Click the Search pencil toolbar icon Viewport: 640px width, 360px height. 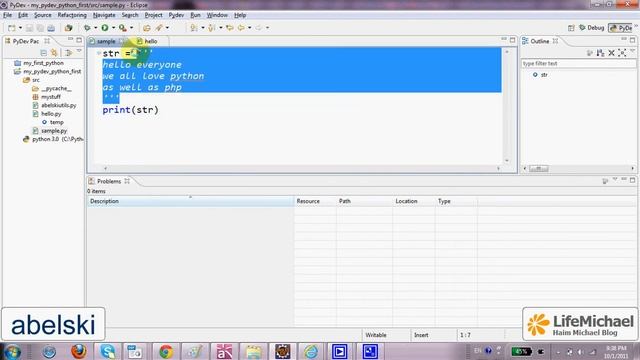(x=159, y=28)
